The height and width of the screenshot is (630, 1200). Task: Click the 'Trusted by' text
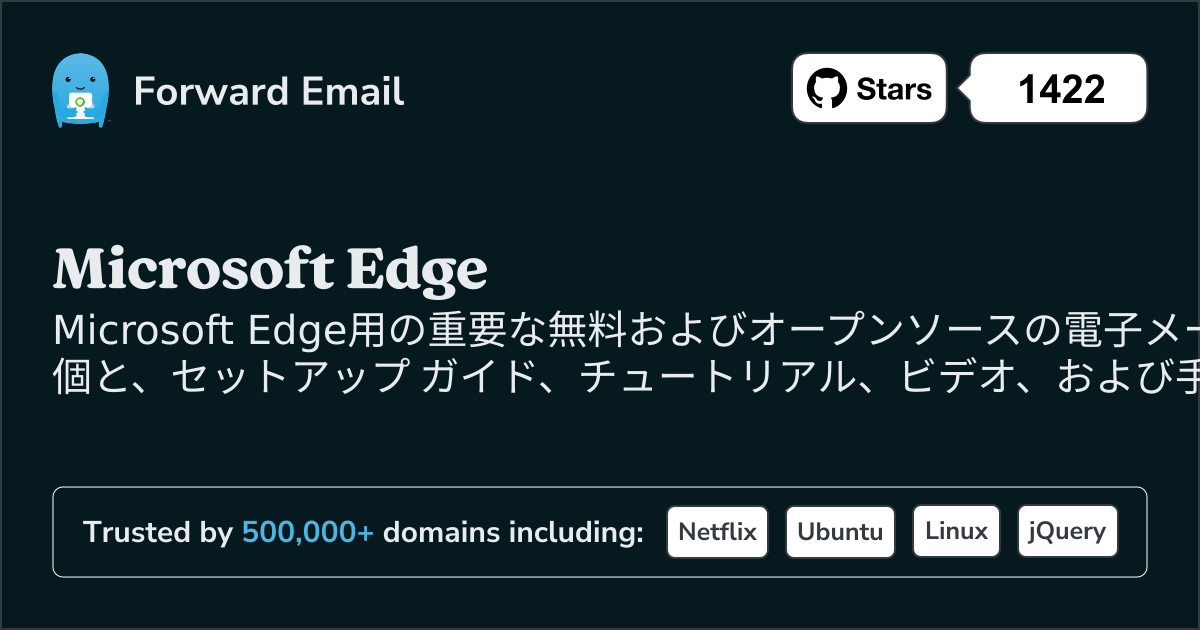point(158,533)
